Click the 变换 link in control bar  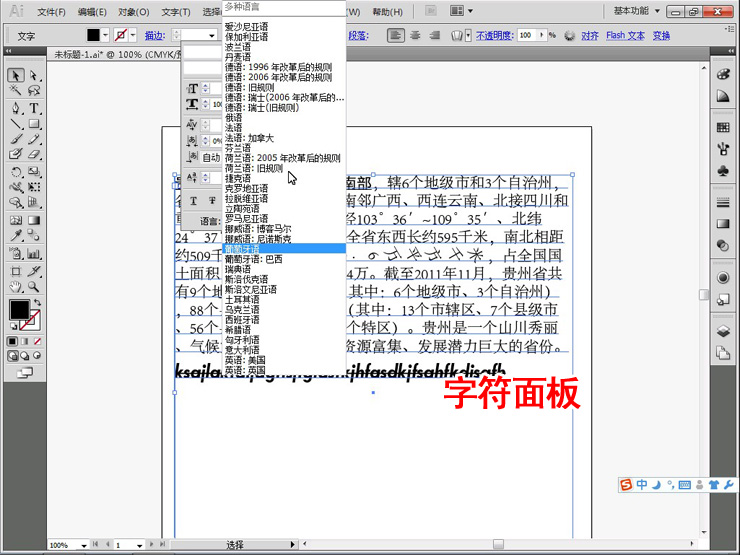pos(661,35)
